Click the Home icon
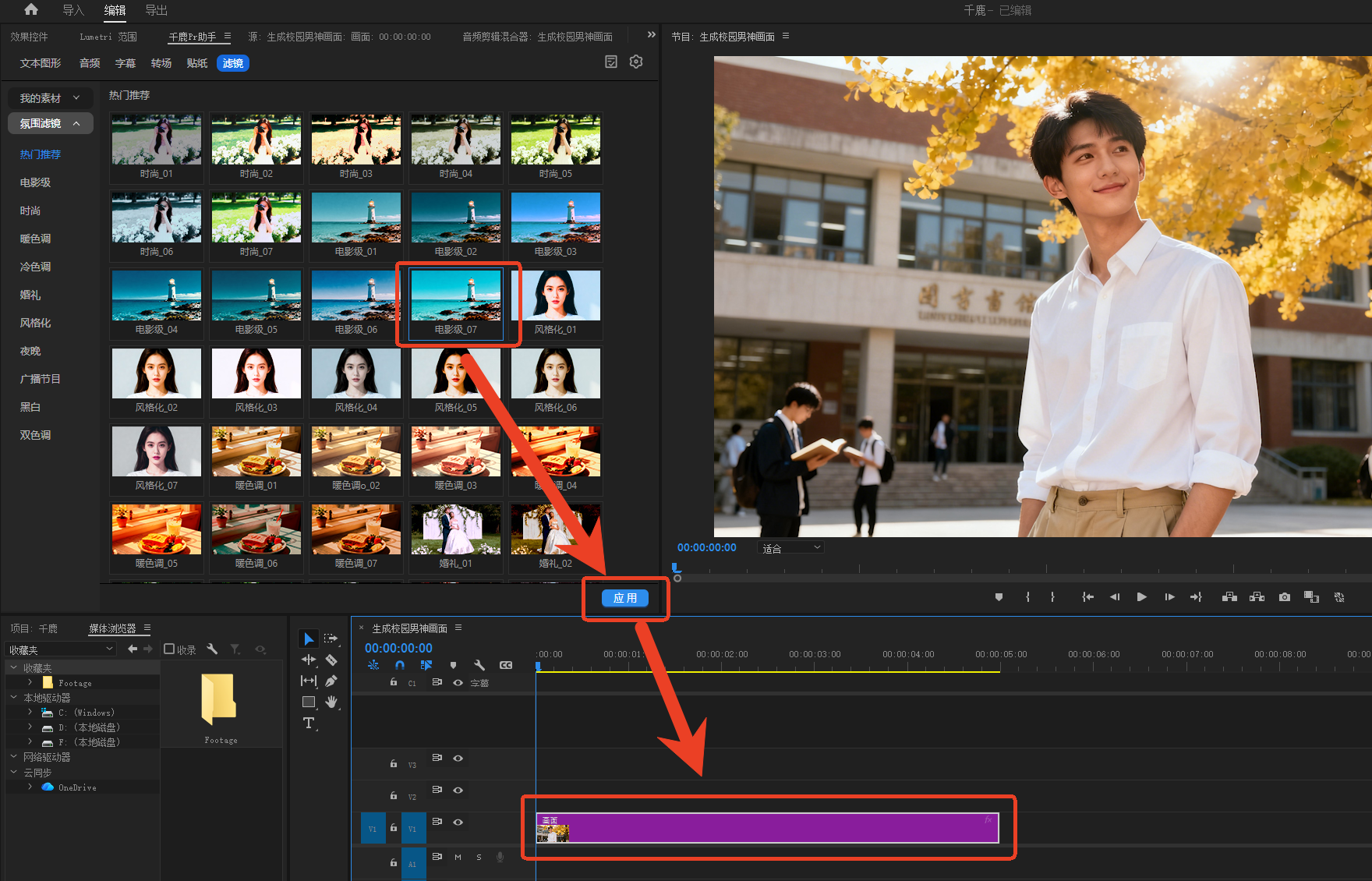Screen dimensions: 1372x881 31,10
